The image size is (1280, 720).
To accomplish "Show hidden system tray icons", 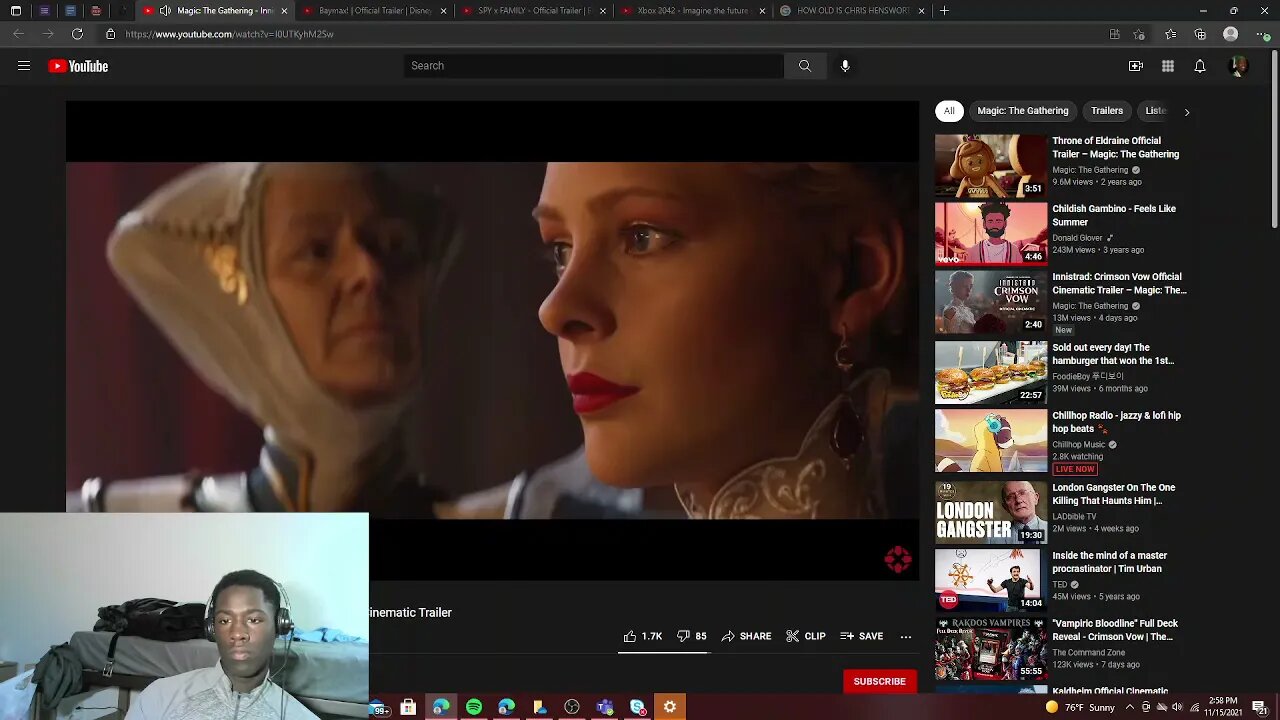I will 1129,707.
